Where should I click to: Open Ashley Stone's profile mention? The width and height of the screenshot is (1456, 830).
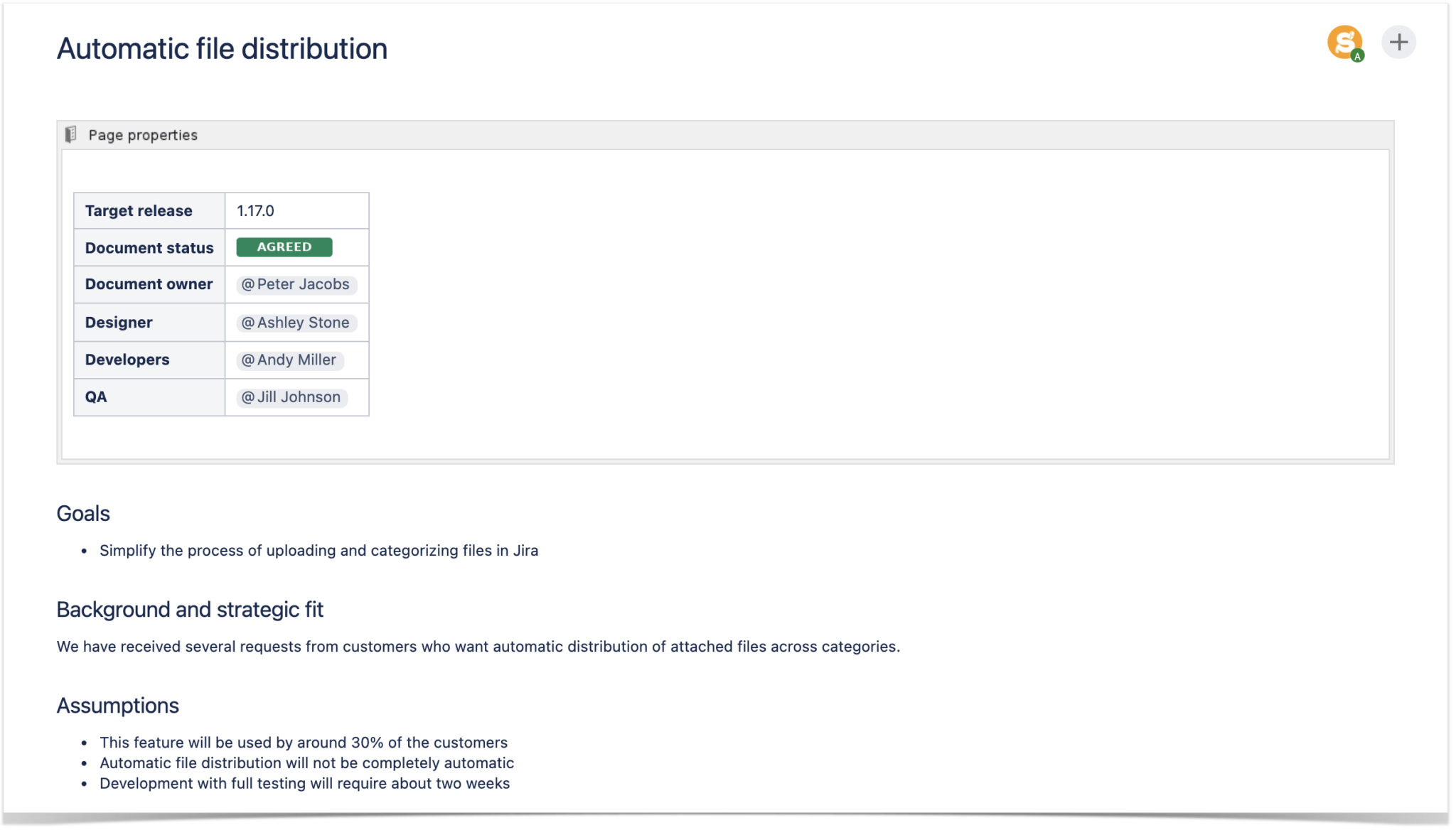pos(296,322)
